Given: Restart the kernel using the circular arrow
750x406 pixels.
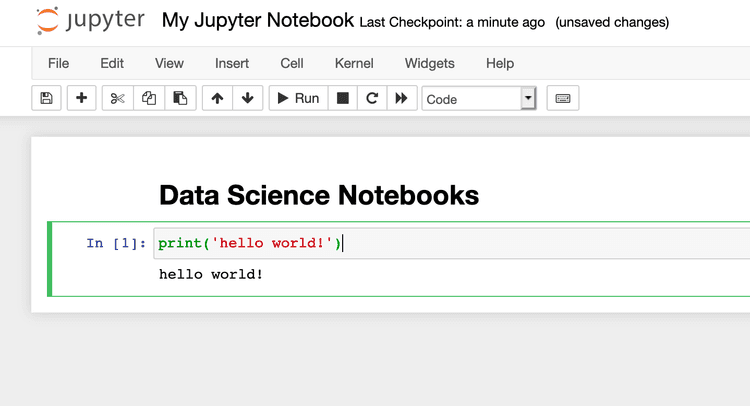Looking at the screenshot, I should tap(372, 98).
